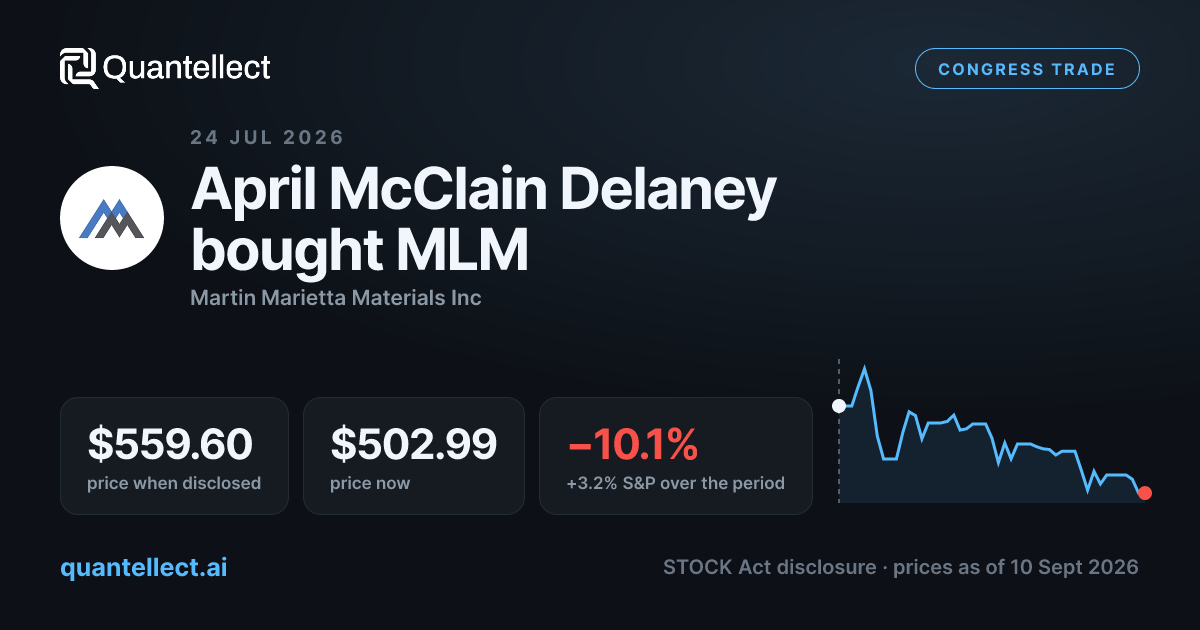Click the red end dot on chart
The width and height of the screenshot is (1200, 630).
[x=1145, y=493]
